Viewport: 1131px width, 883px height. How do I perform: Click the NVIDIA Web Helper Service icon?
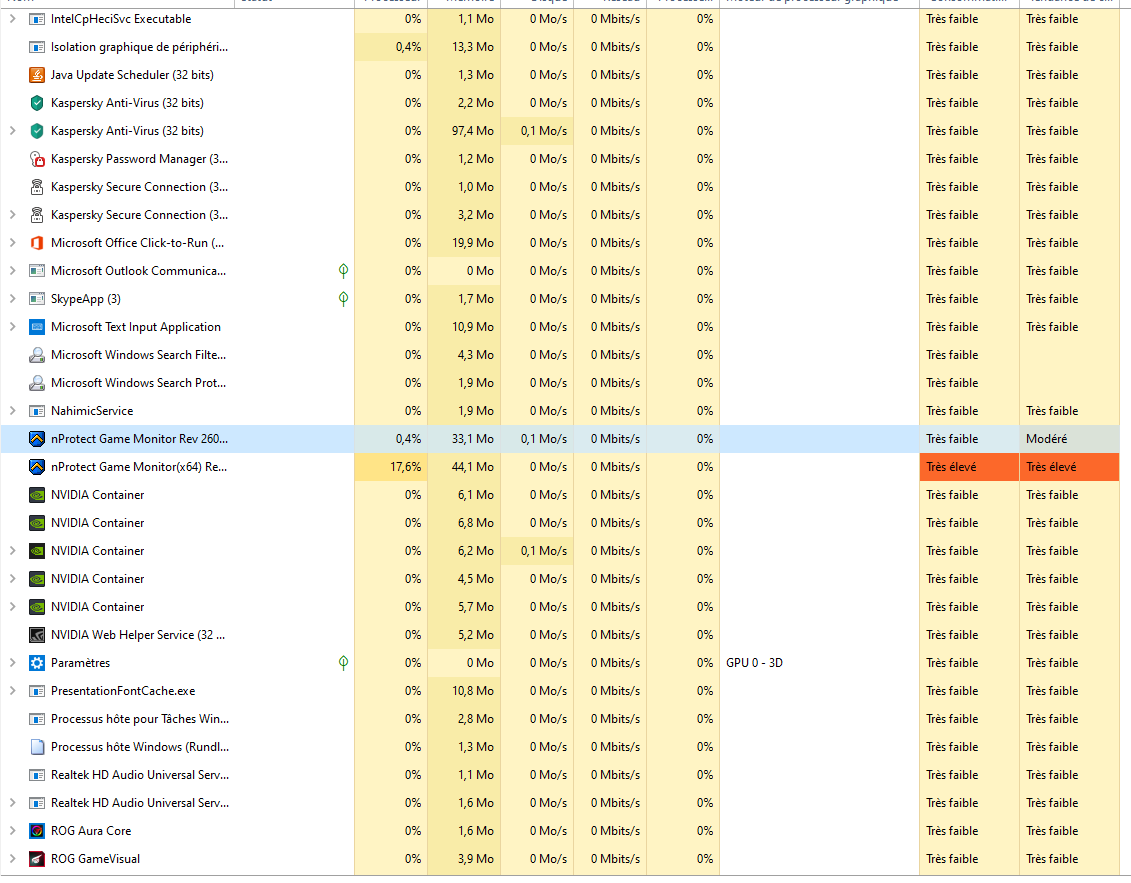(x=37, y=635)
